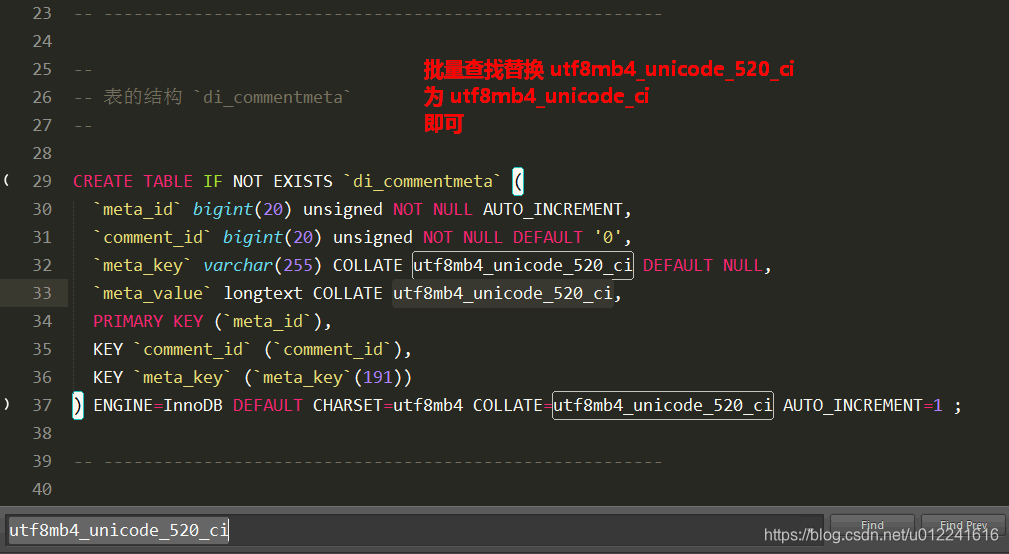Click CHARSET on line 37

coord(347,405)
